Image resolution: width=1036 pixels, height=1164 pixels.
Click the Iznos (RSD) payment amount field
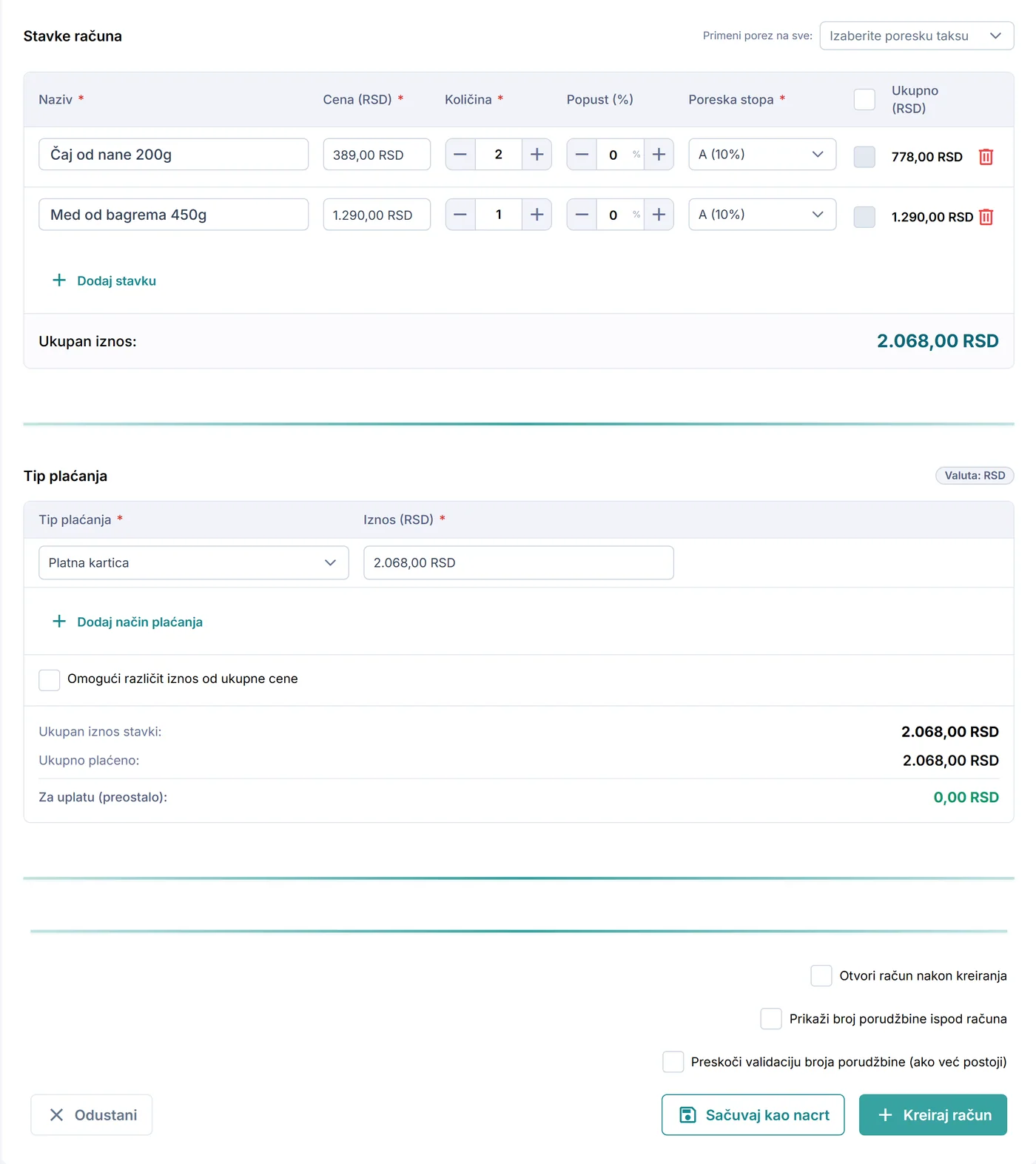click(x=519, y=562)
